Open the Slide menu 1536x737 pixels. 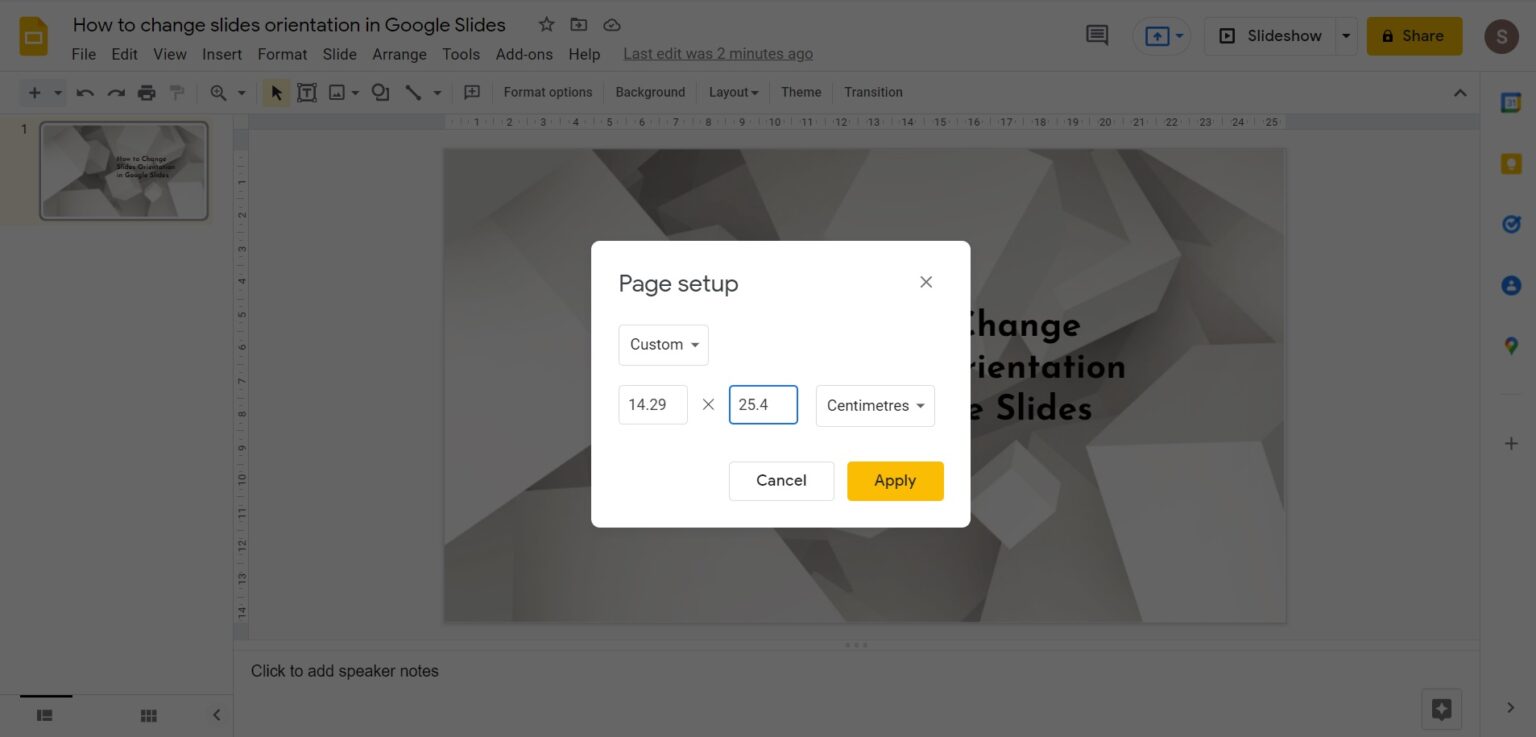coord(340,54)
